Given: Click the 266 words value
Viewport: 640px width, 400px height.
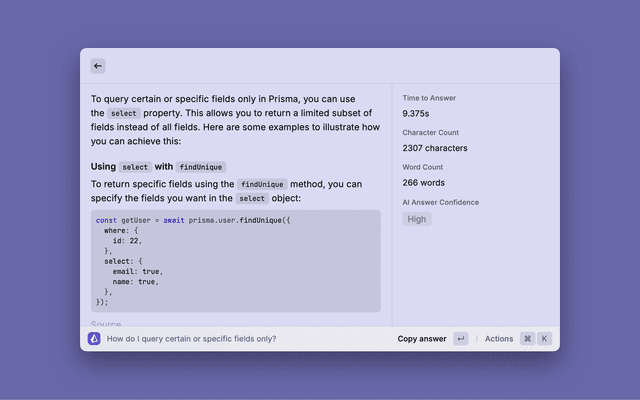Looking at the screenshot, I should (423, 182).
